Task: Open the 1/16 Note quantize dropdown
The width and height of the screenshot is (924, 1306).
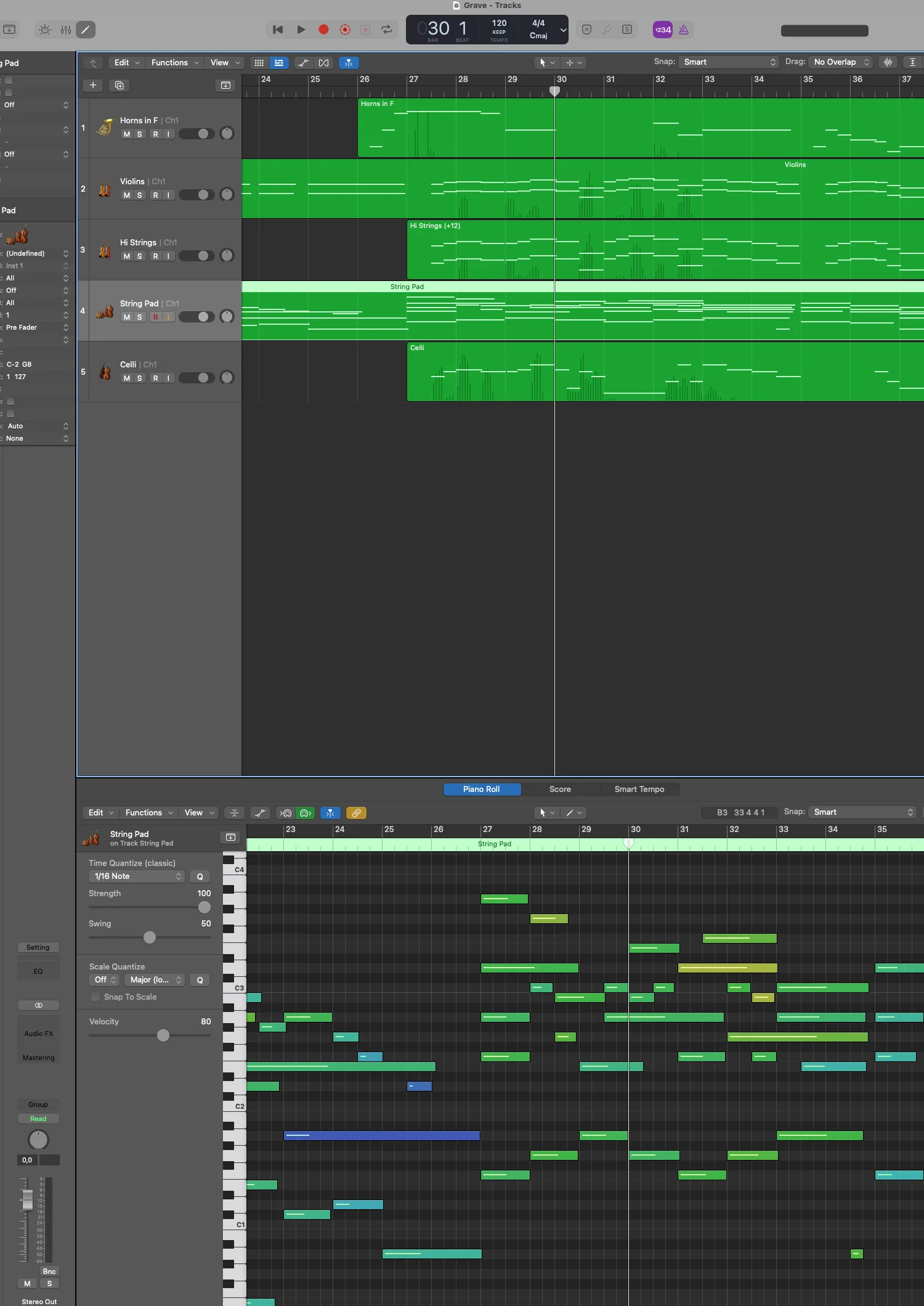Action: [x=137, y=876]
